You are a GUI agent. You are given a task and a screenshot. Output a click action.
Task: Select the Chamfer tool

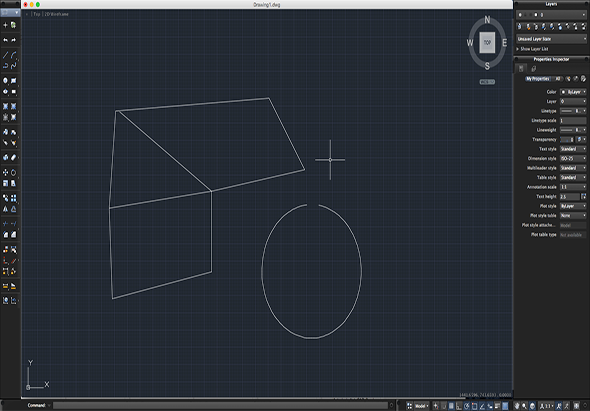point(14,234)
